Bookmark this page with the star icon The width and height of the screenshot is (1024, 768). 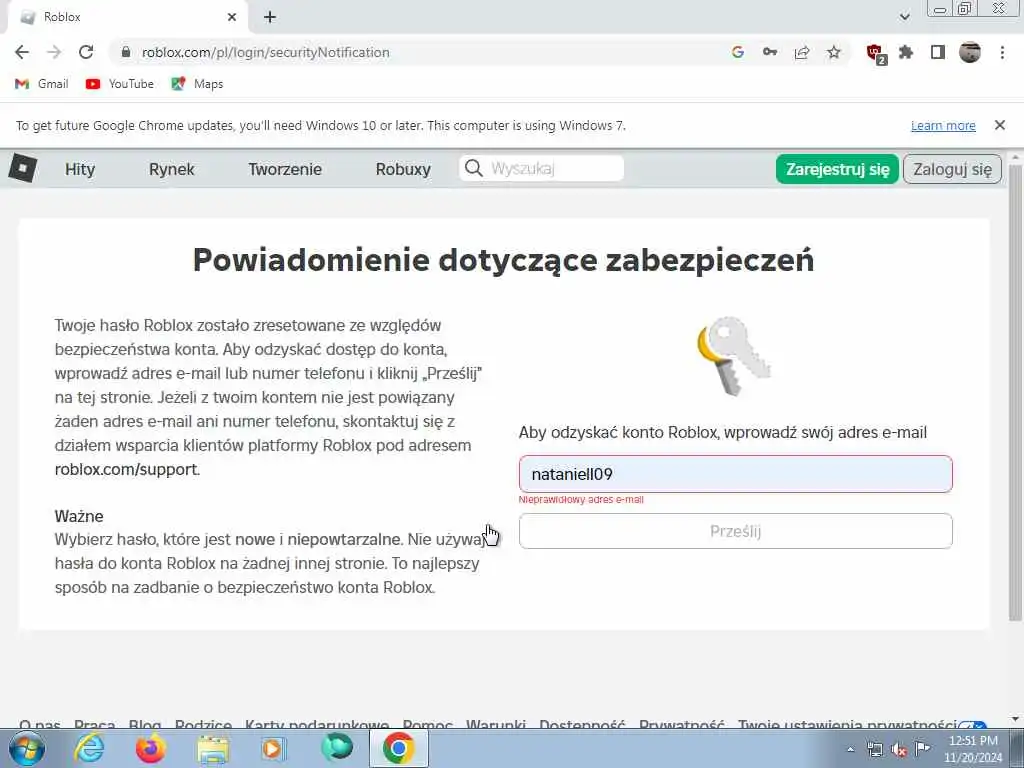834,52
